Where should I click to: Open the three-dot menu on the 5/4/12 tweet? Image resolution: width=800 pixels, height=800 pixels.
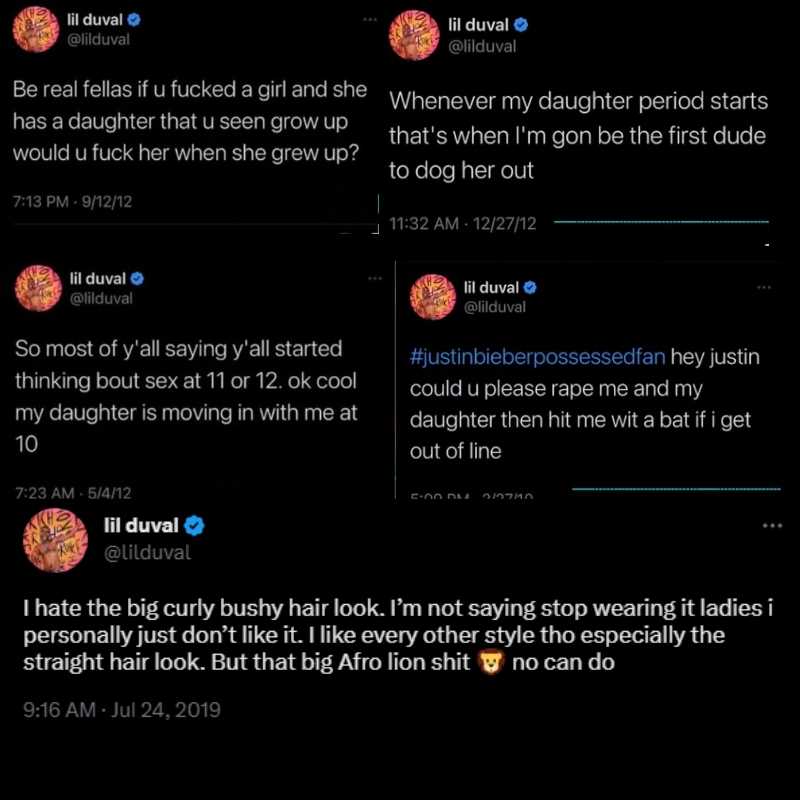374,279
